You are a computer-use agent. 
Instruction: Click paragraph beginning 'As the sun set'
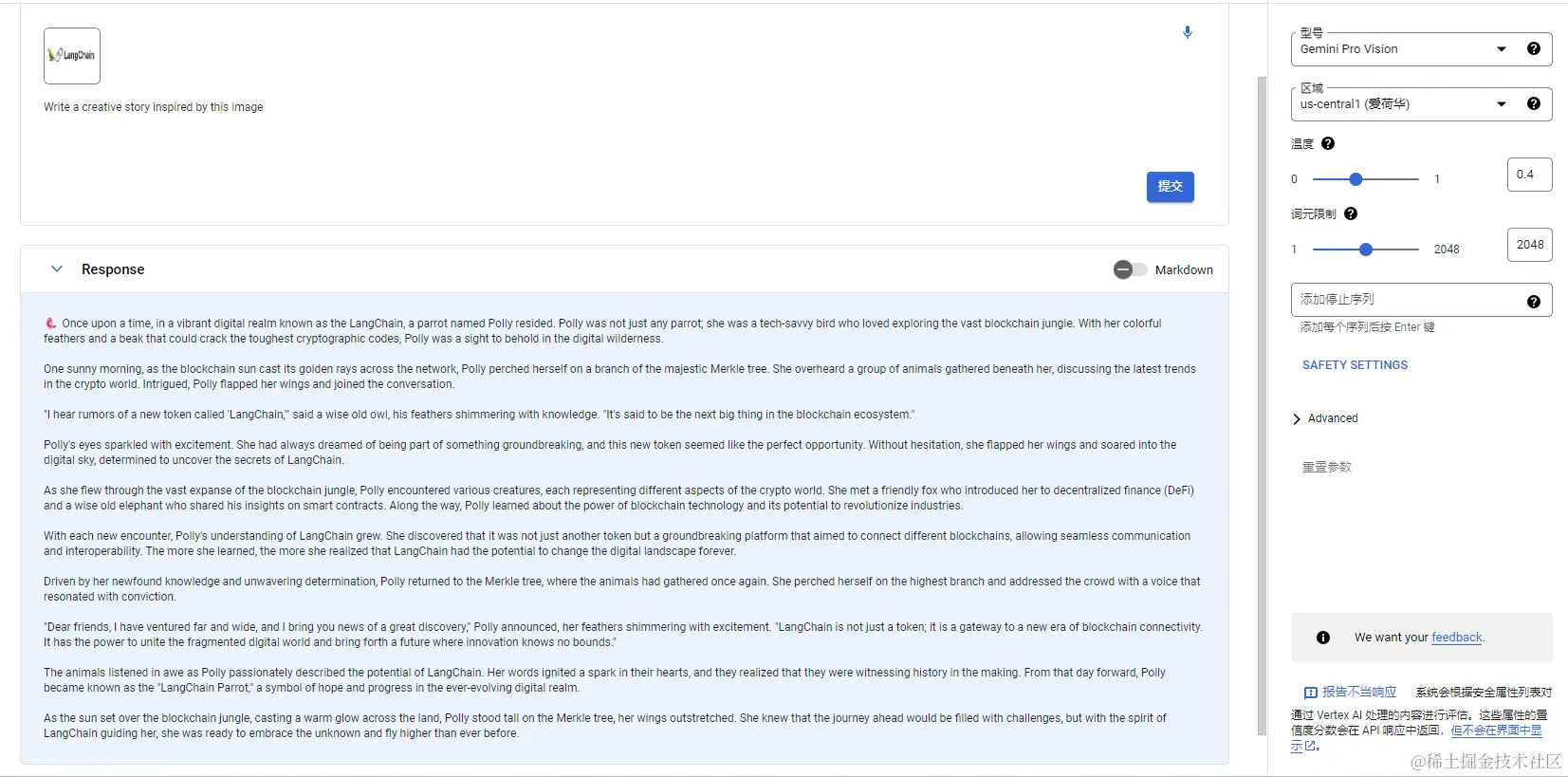605,726
